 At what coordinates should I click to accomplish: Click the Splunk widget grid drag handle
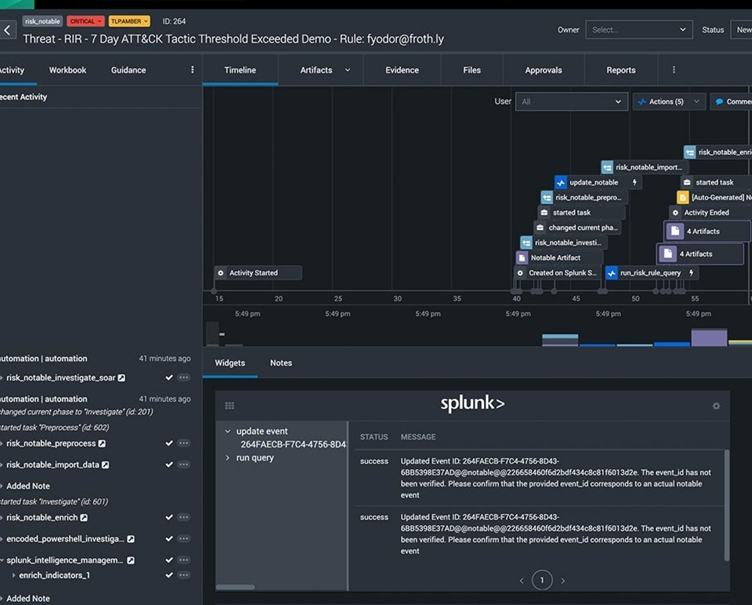(230, 406)
